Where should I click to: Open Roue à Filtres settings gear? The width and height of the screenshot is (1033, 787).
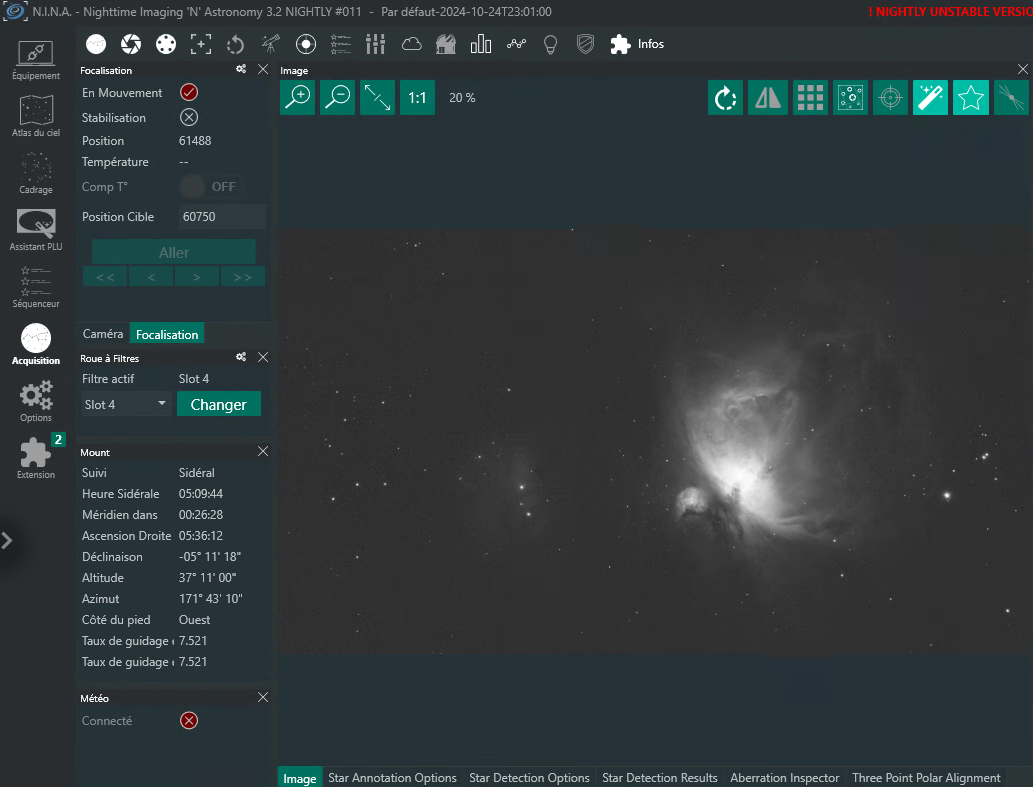click(241, 357)
